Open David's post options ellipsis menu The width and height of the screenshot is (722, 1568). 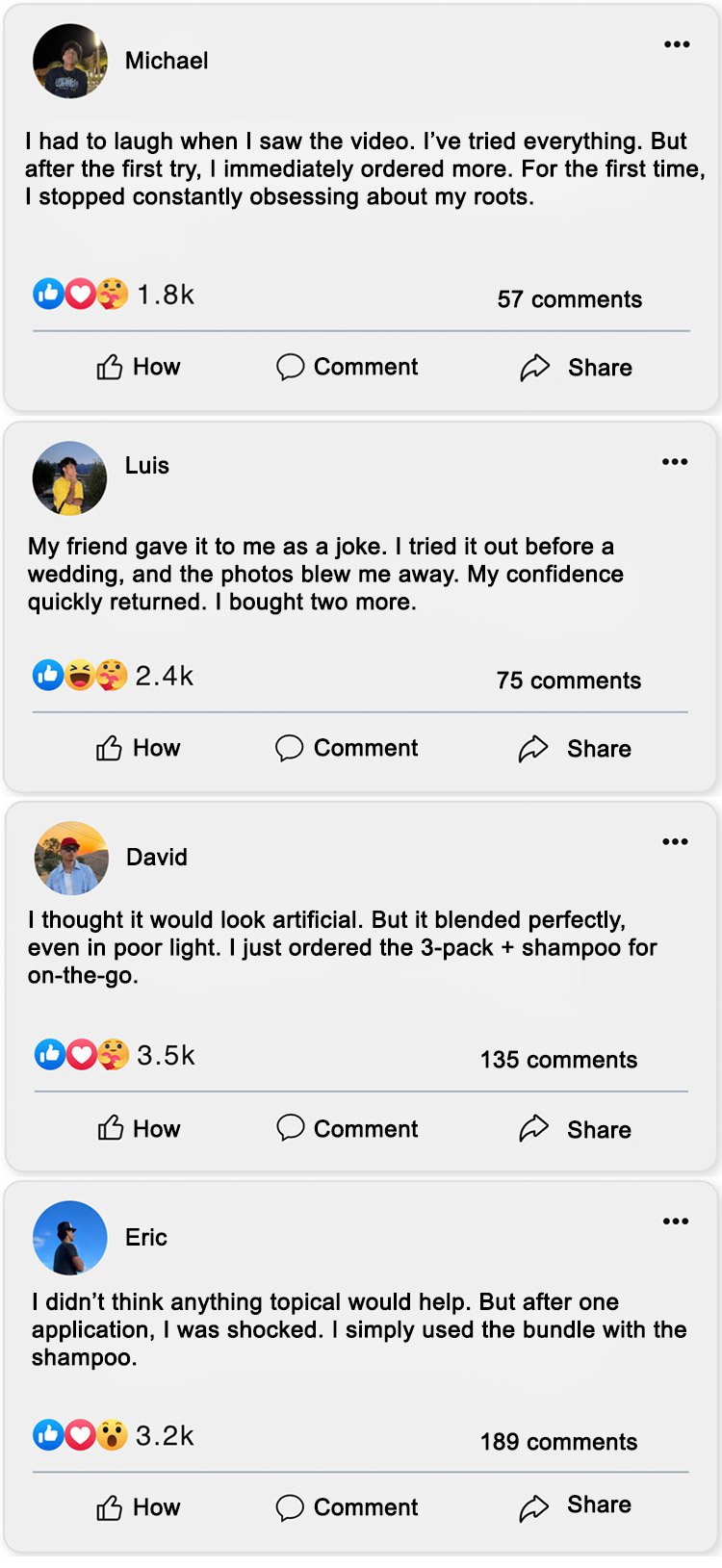(x=675, y=841)
